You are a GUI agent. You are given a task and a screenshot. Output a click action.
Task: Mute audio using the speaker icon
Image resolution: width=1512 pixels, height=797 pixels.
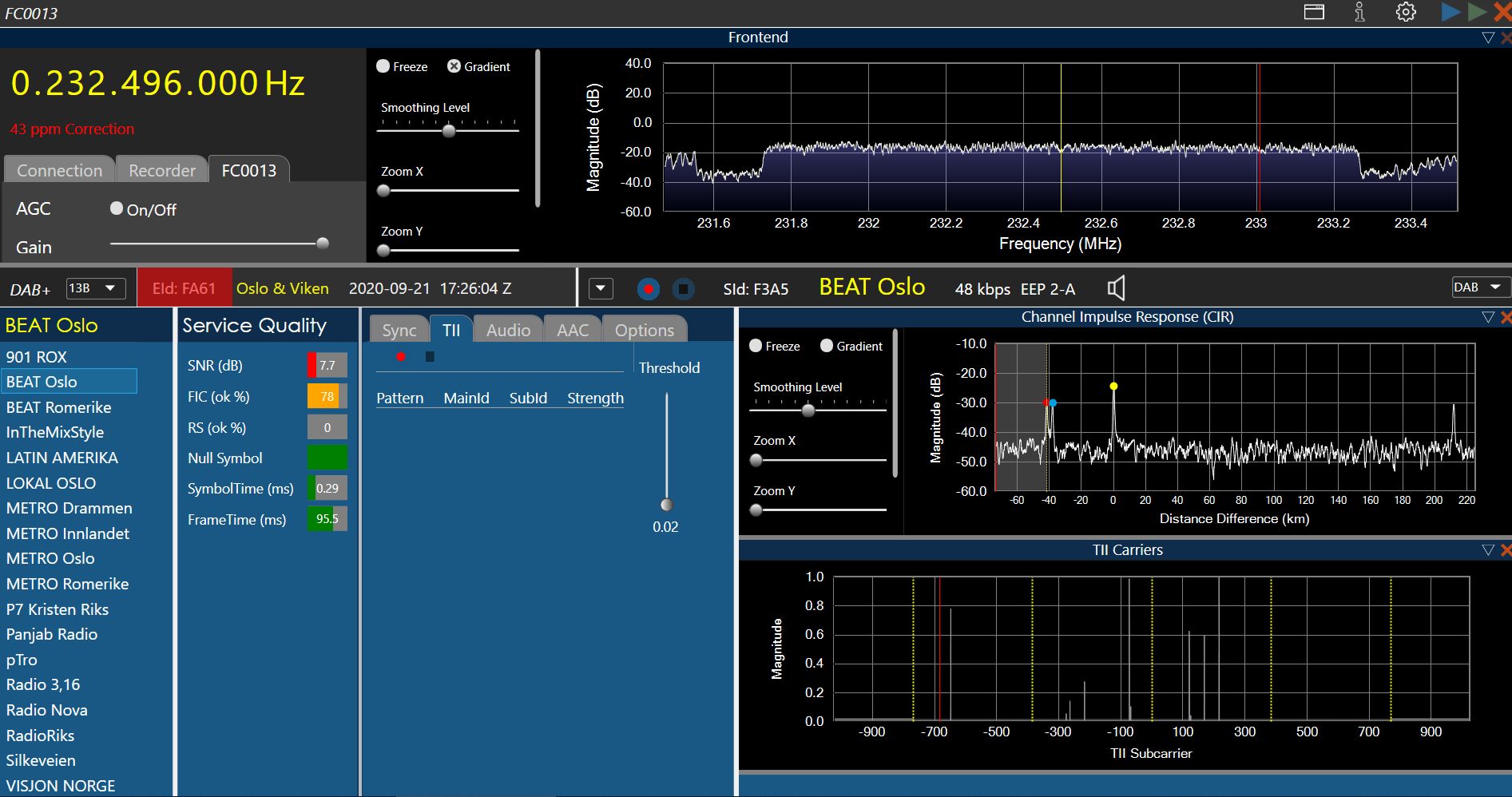coord(1116,288)
